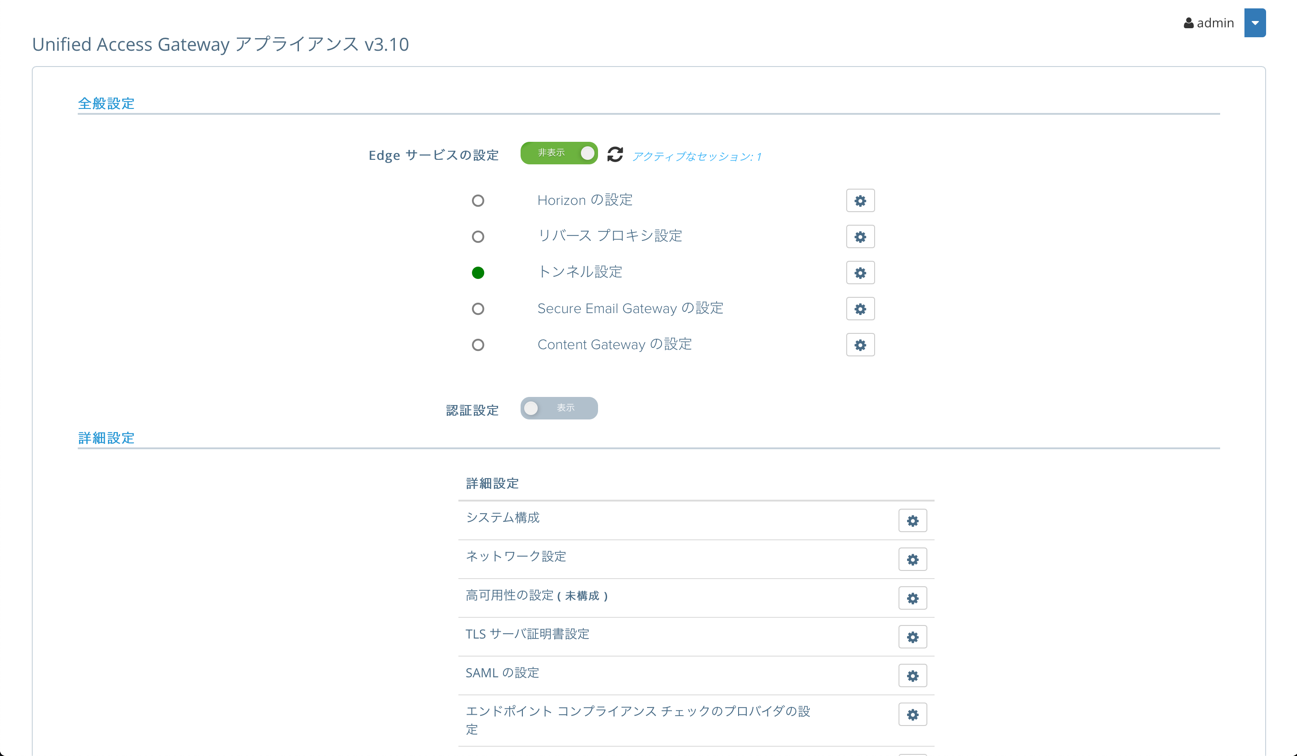The image size is (1297, 756).
Task: Click the トンネル設定 label
Action: 580,272
